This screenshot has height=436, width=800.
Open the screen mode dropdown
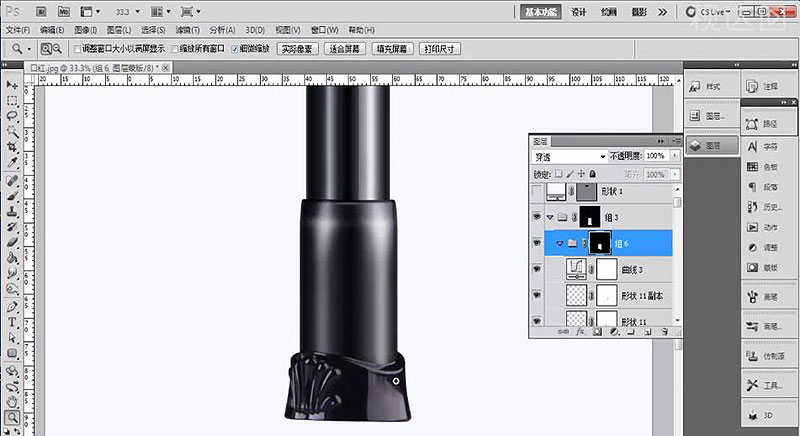pyautogui.click(x=191, y=11)
